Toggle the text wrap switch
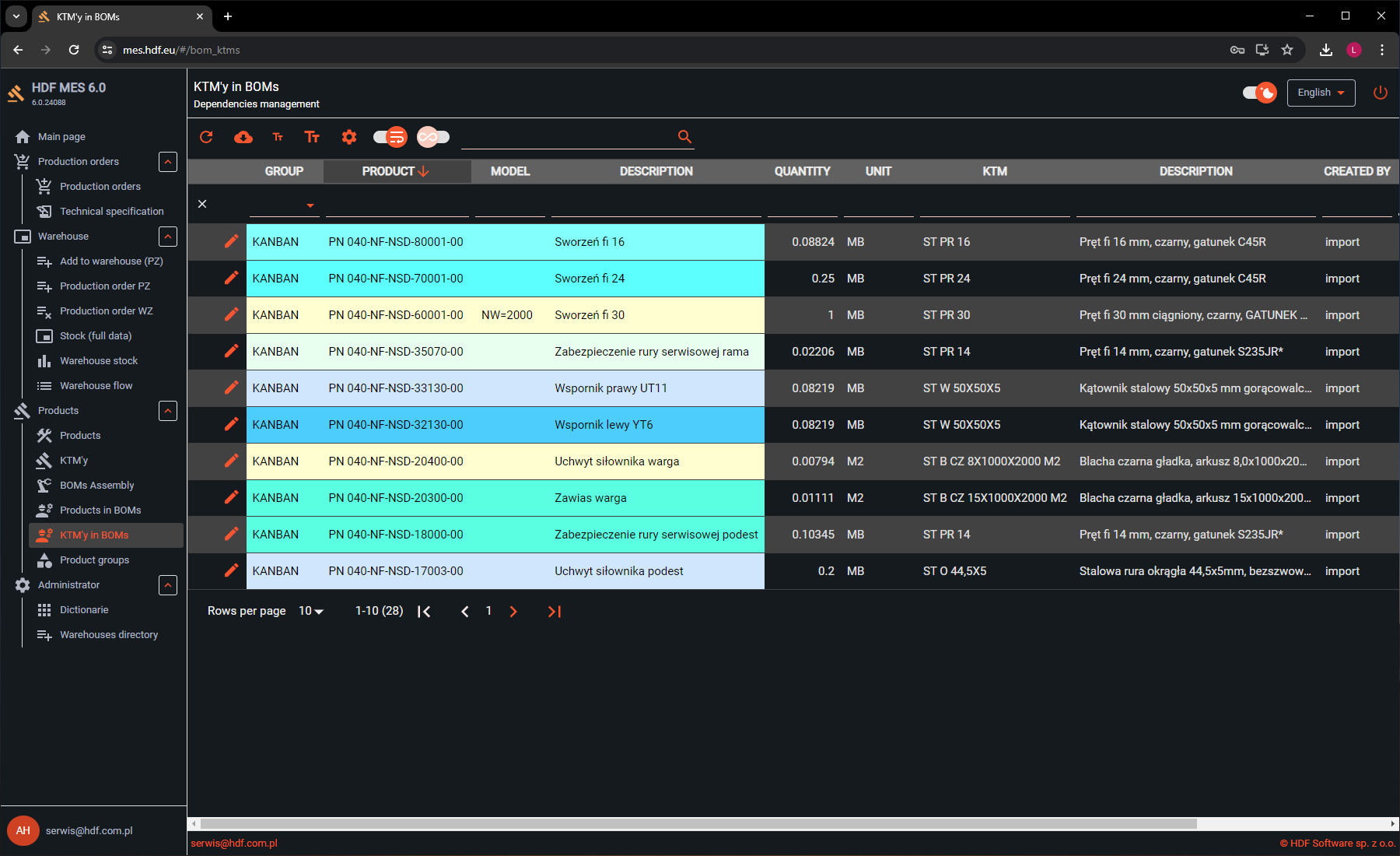 390,137
